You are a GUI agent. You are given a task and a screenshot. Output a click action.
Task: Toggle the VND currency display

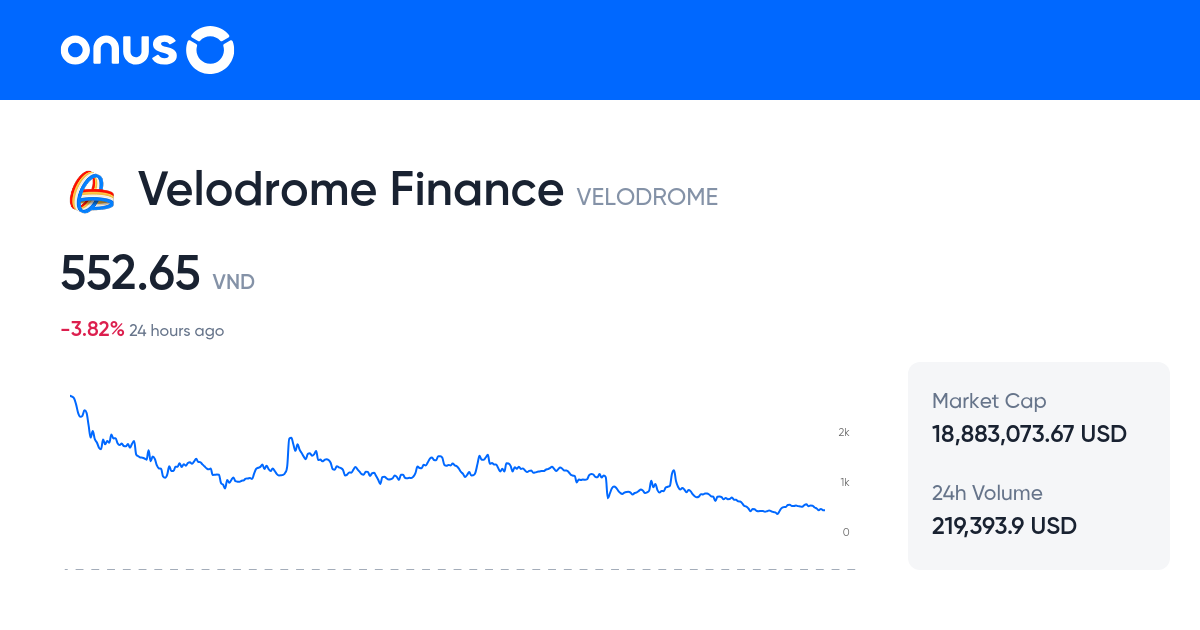(x=234, y=282)
